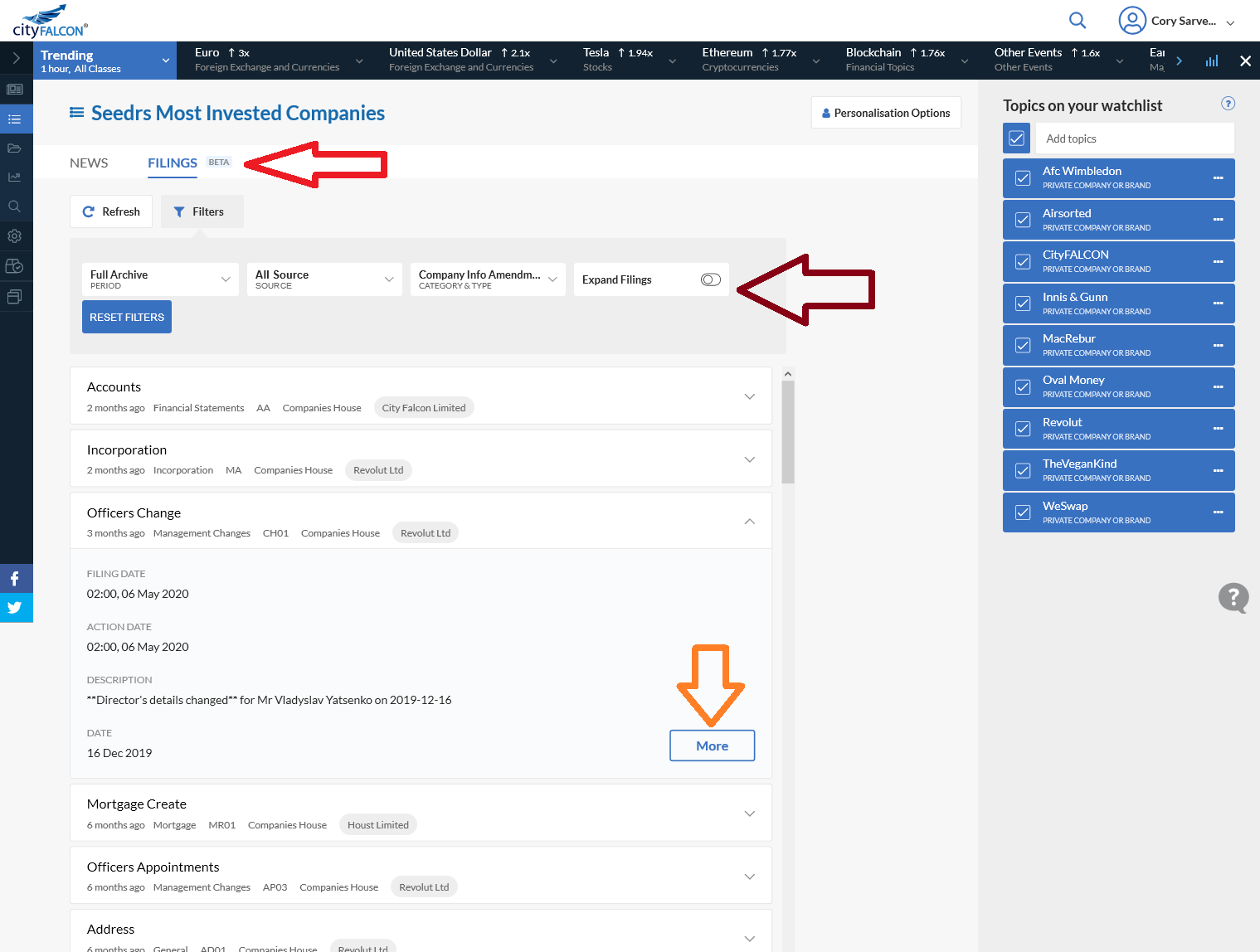The width and height of the screenshot is (1260, 952).
Task: Open the Euro trending item
Action: coord(280,60)
